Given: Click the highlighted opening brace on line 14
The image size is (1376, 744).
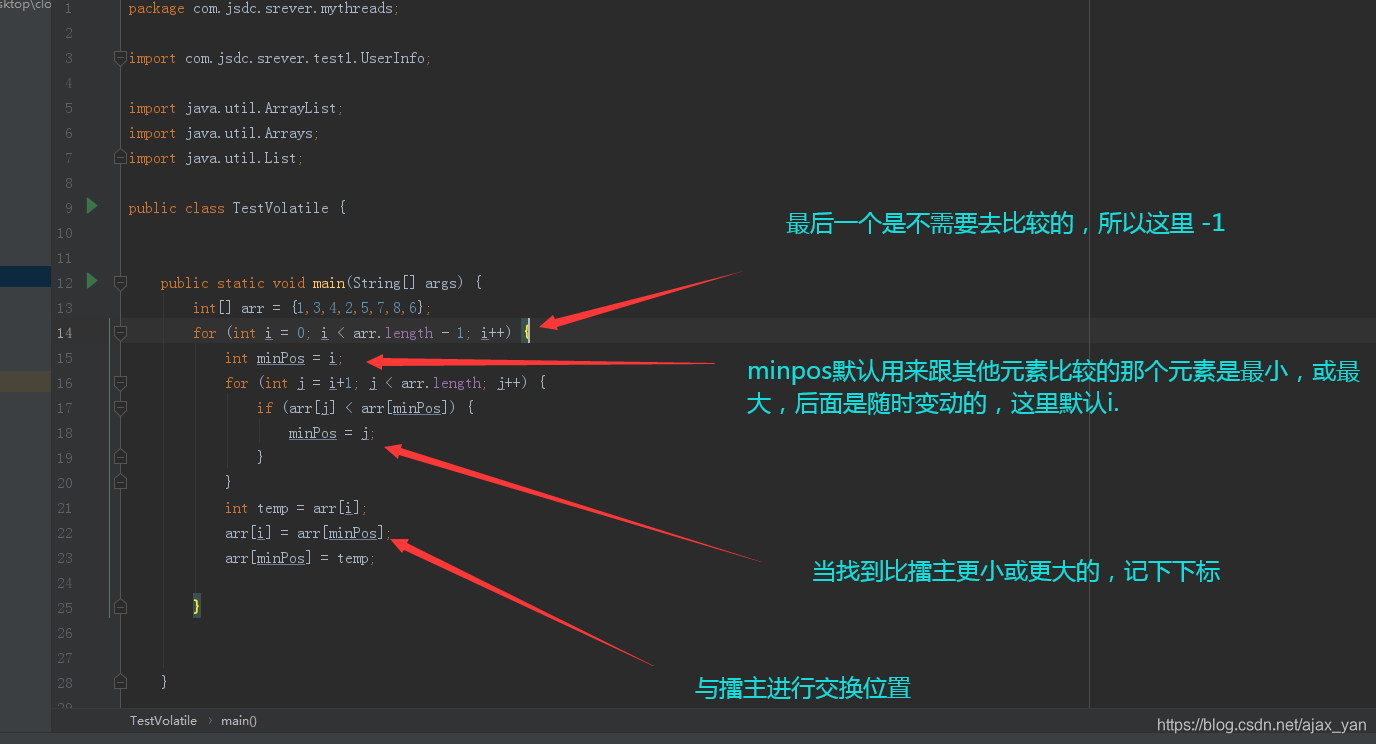Looking at the screenshot, I should point(526,332).
